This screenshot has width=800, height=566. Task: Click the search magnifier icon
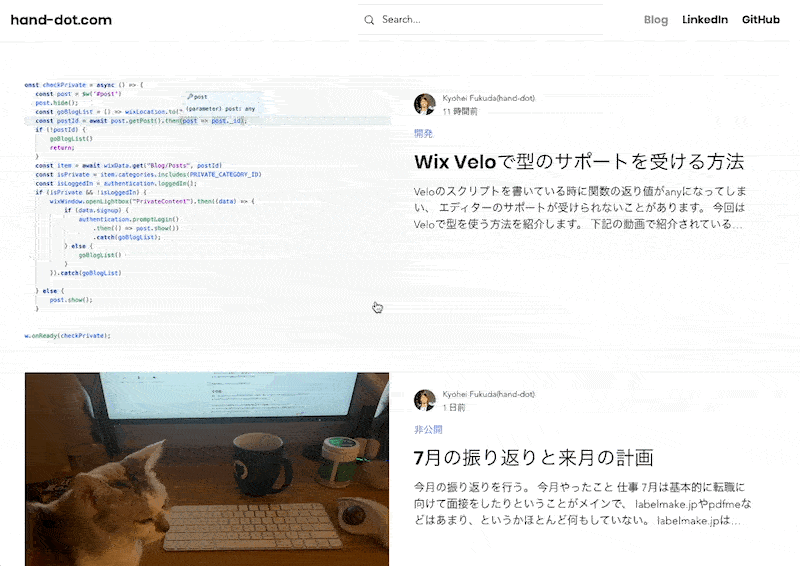tap(369, 20)
